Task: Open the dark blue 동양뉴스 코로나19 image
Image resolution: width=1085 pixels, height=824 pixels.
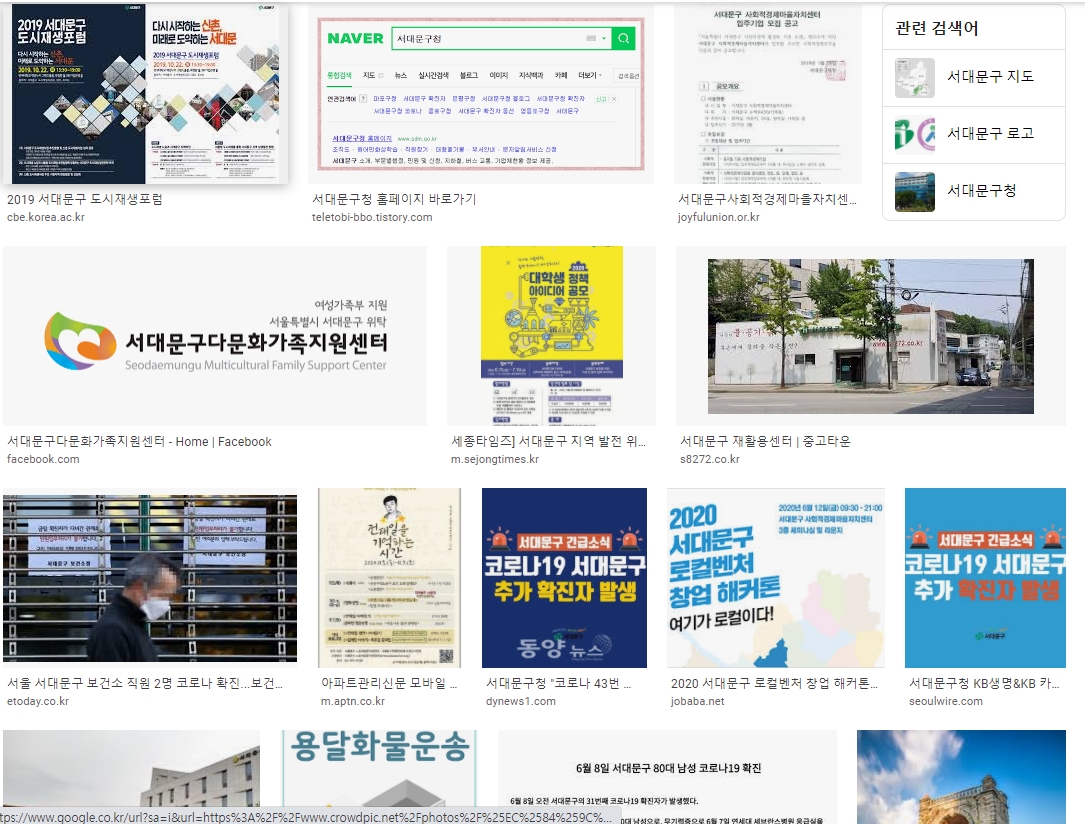Action: pyautogui.click(x=564, y=578)
